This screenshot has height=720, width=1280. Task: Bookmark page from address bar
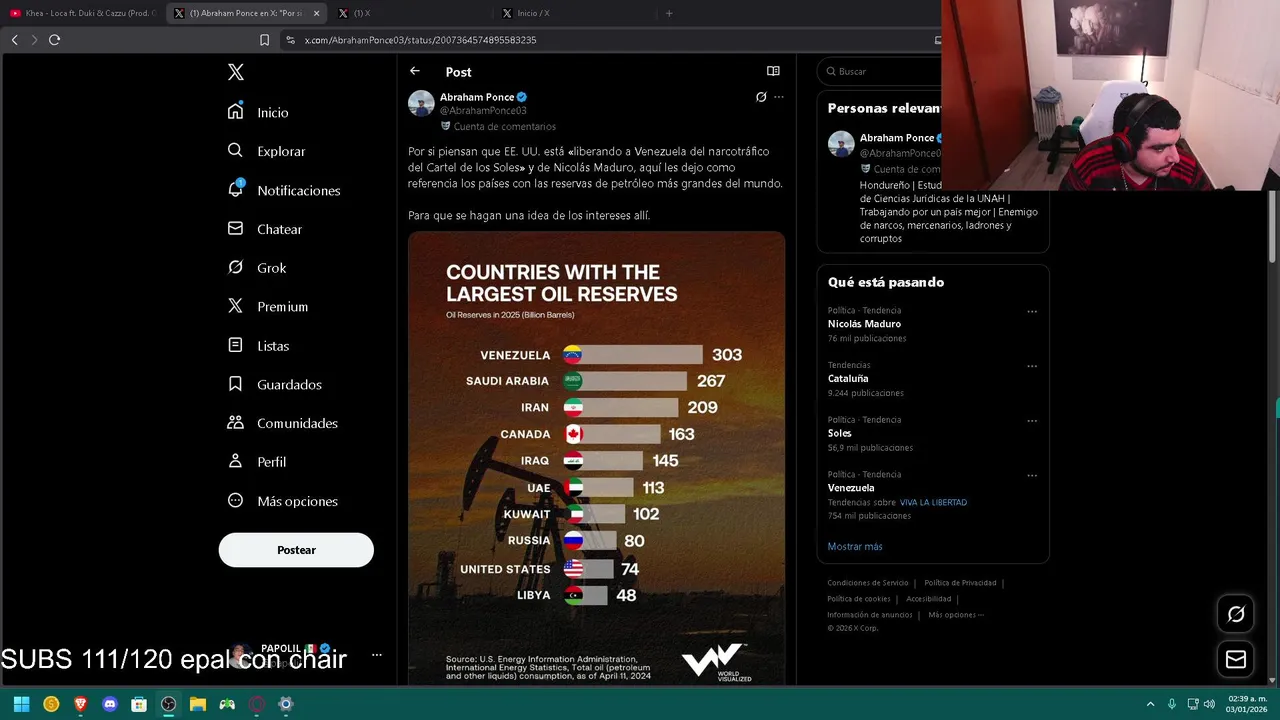click(264, 40)
